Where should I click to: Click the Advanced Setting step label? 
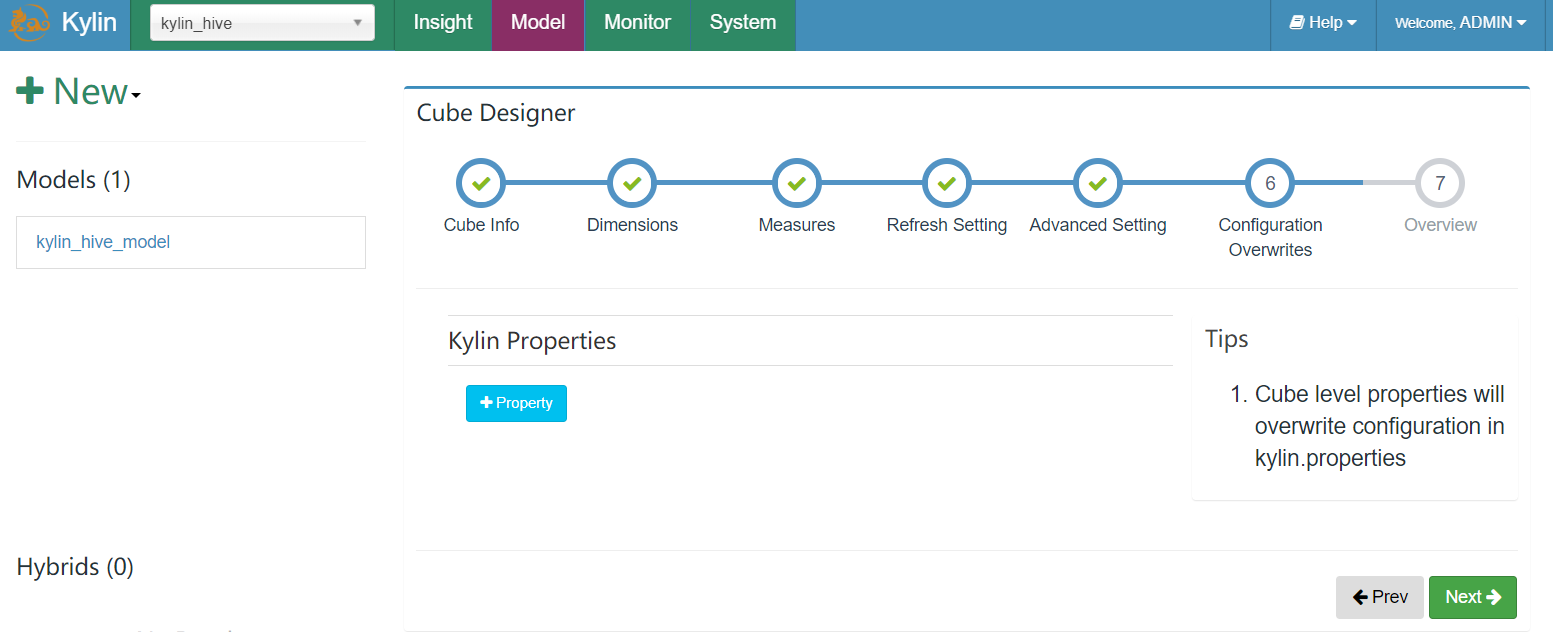[x=1098, y=225]
